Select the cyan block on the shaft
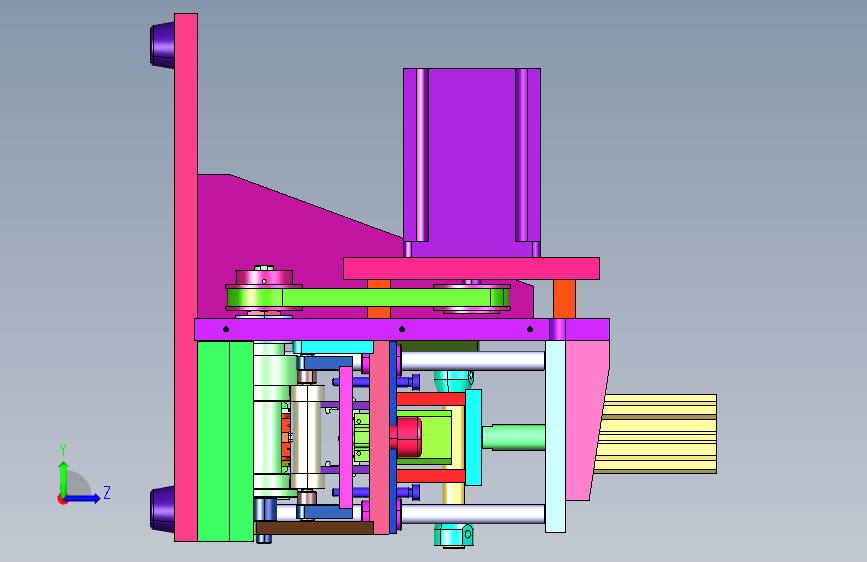 click(473, 437)
